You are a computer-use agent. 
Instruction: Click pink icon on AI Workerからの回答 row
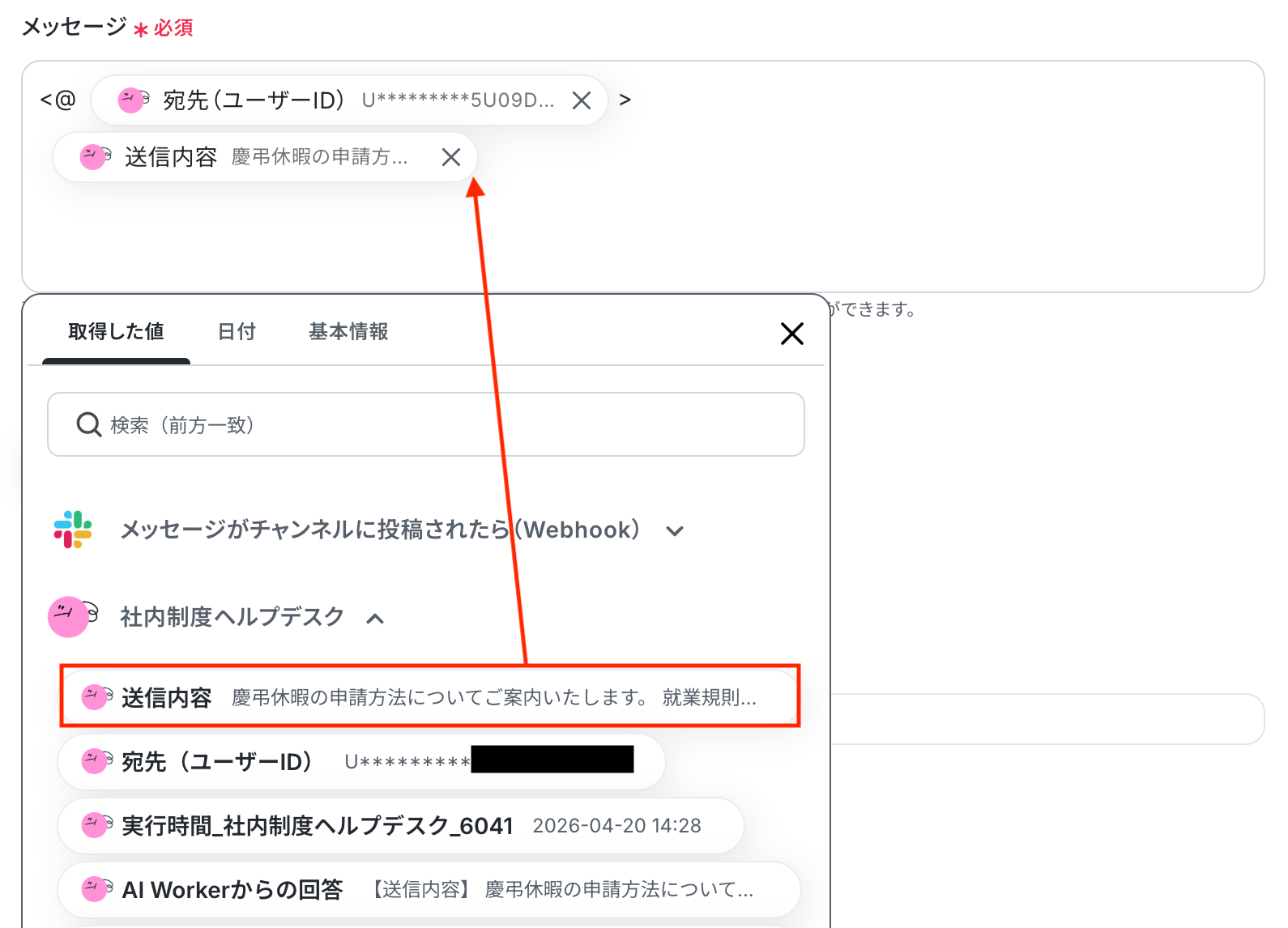[96, 889]
